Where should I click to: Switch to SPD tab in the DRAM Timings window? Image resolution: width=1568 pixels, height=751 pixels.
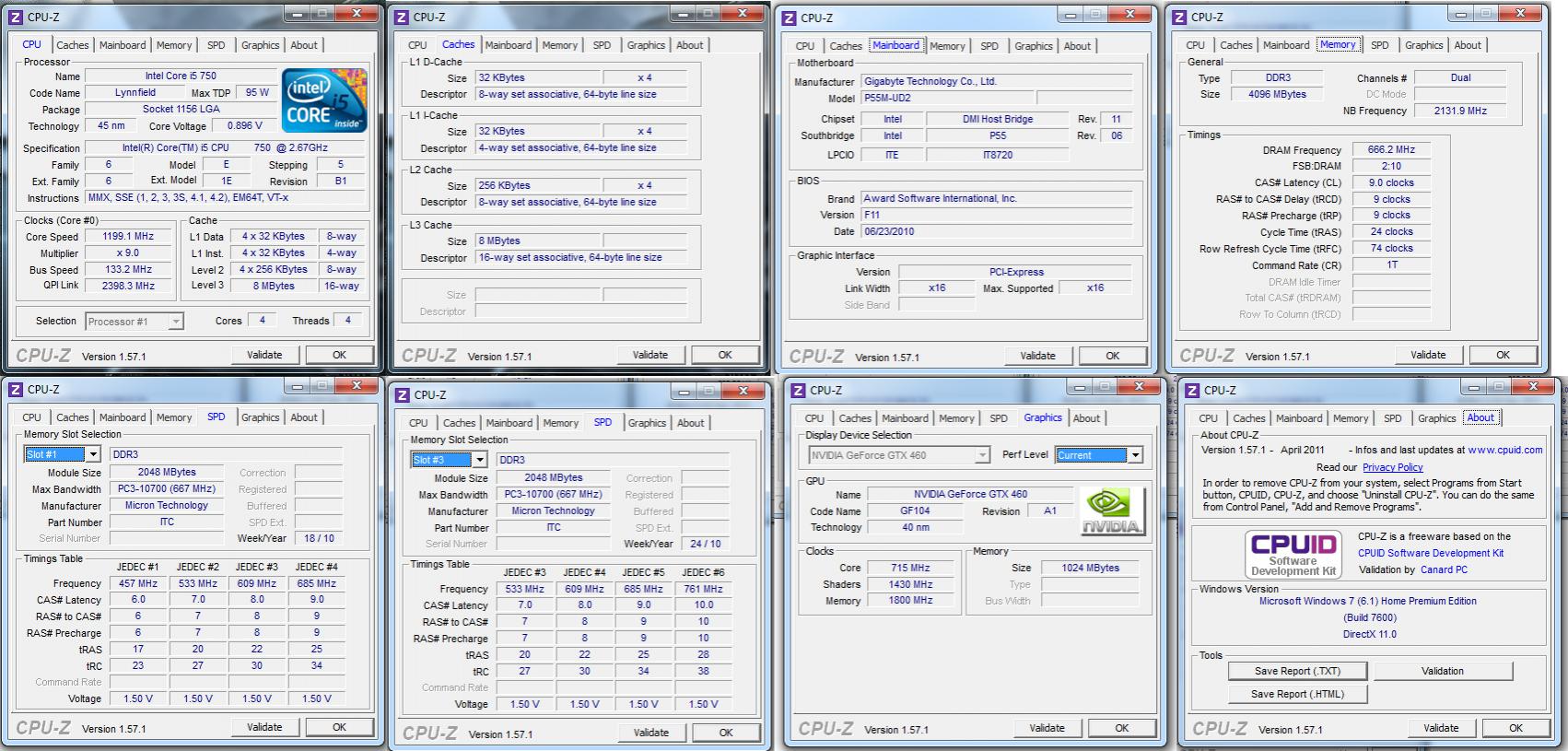point(1379,45)
